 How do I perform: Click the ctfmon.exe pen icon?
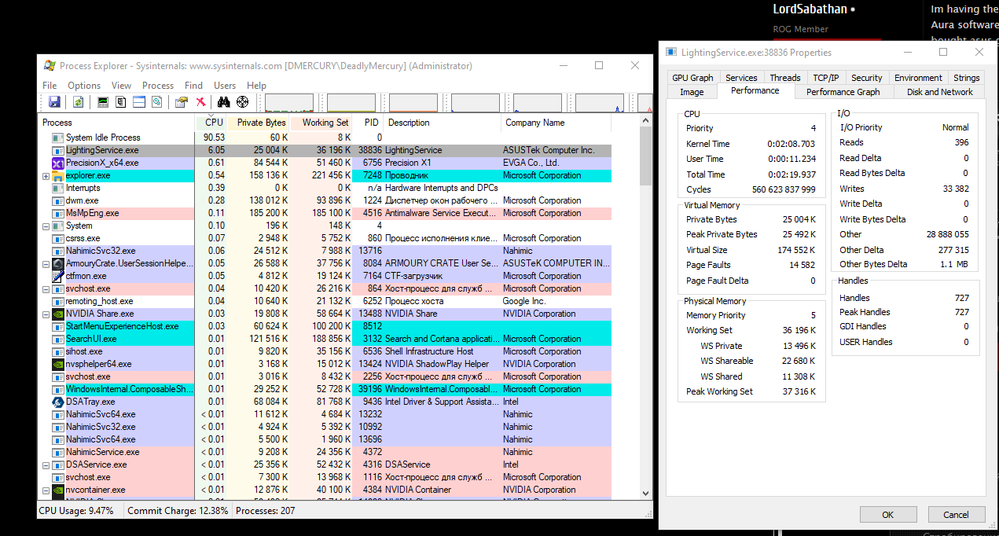pos(58,276)
